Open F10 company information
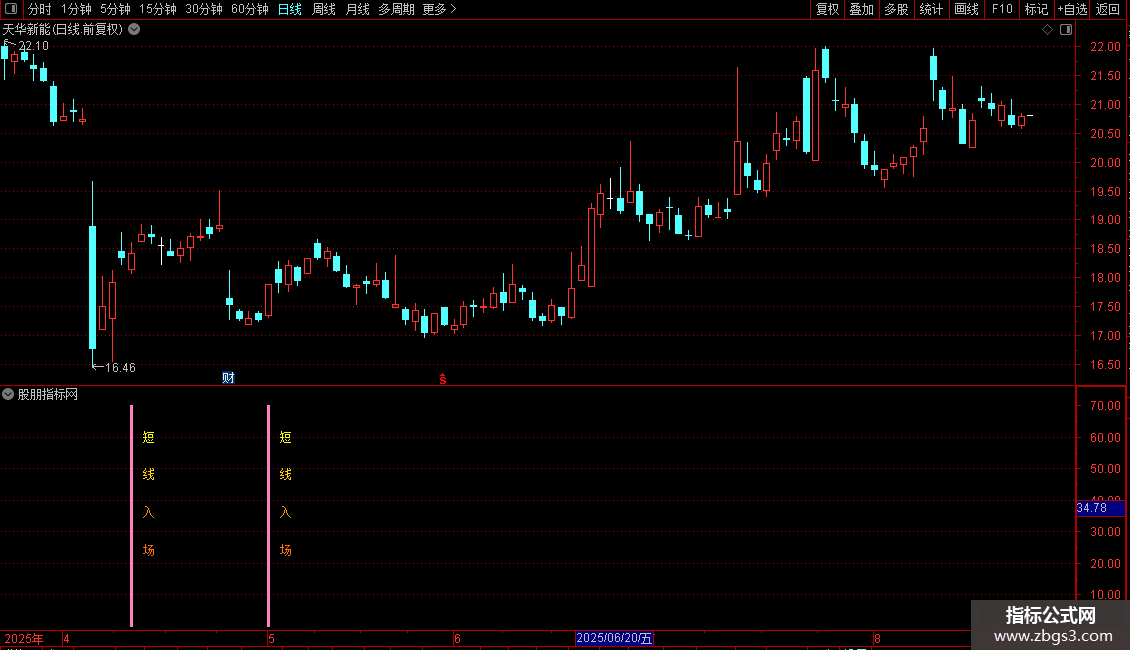Image resolution: width=1130 pixels, height=650 pixels. [x=1002, y=9]
